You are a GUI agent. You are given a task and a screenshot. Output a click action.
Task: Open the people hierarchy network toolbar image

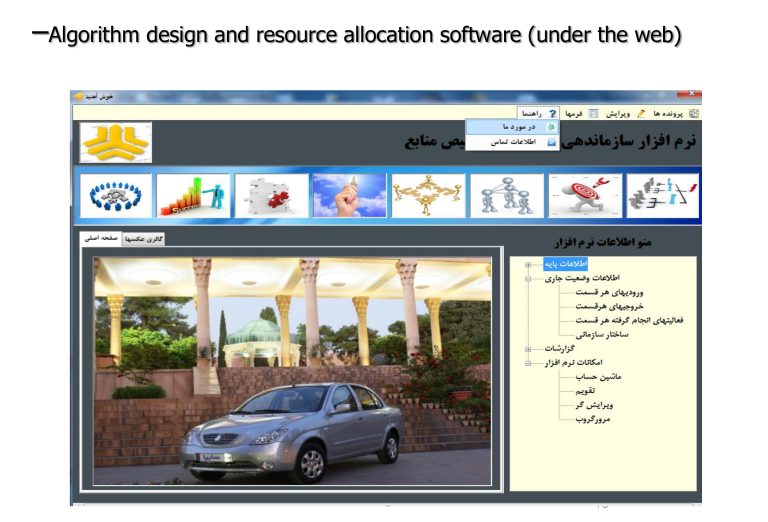click(x=506, y=195)
